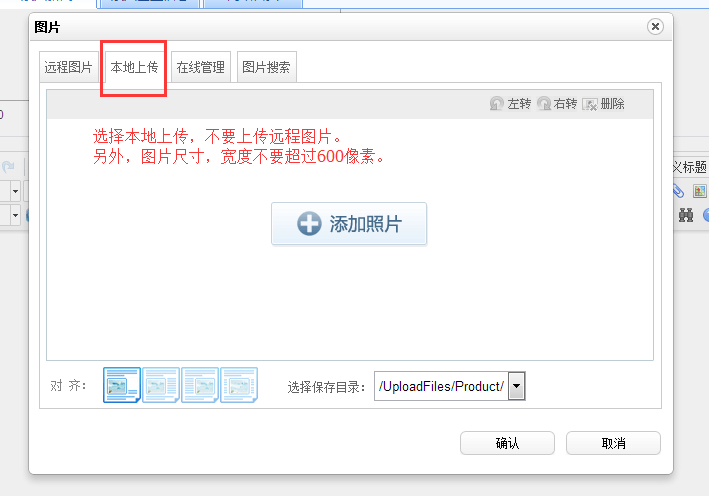Select the first alignment icon
Screen dimensions: 709x496
(121, 385)
